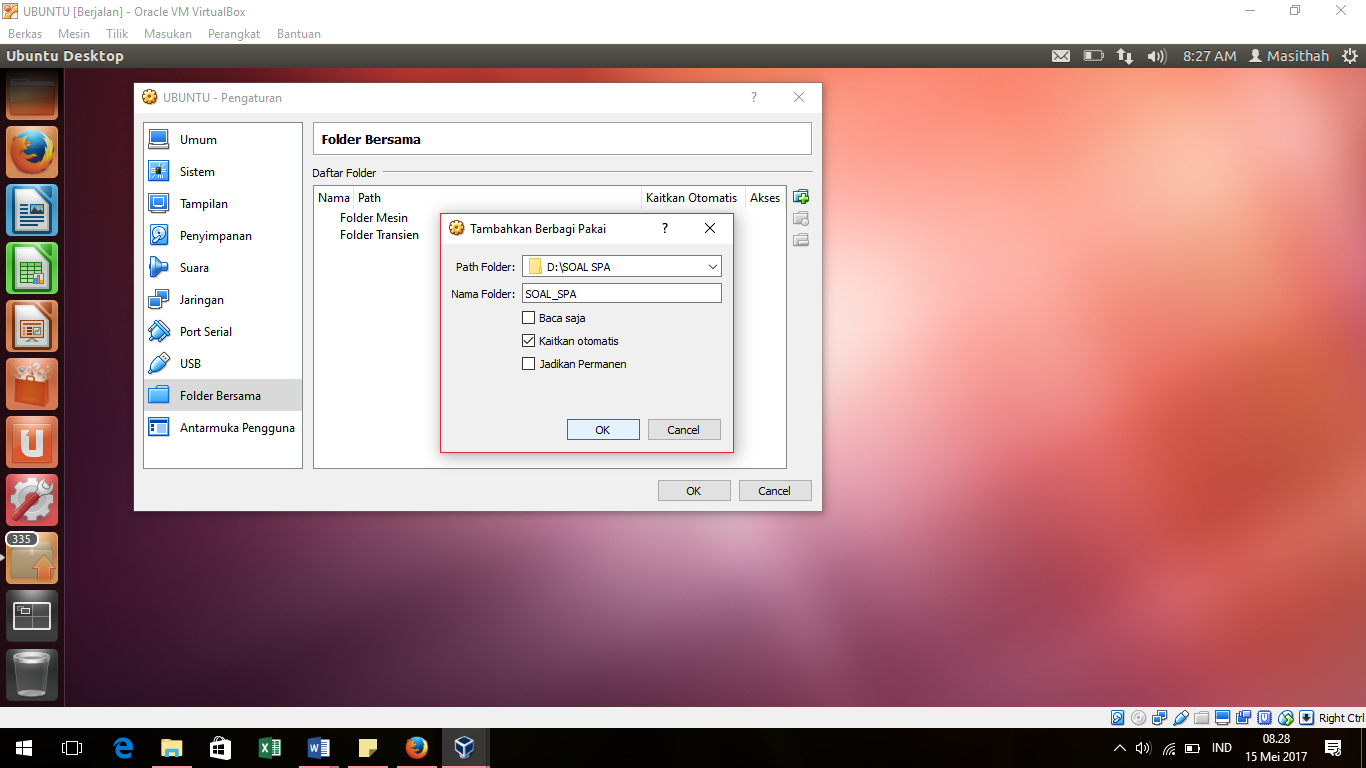Screen dimensions: 1366x768
Task: Open the Bantuan menu
Action: point(299,34)
